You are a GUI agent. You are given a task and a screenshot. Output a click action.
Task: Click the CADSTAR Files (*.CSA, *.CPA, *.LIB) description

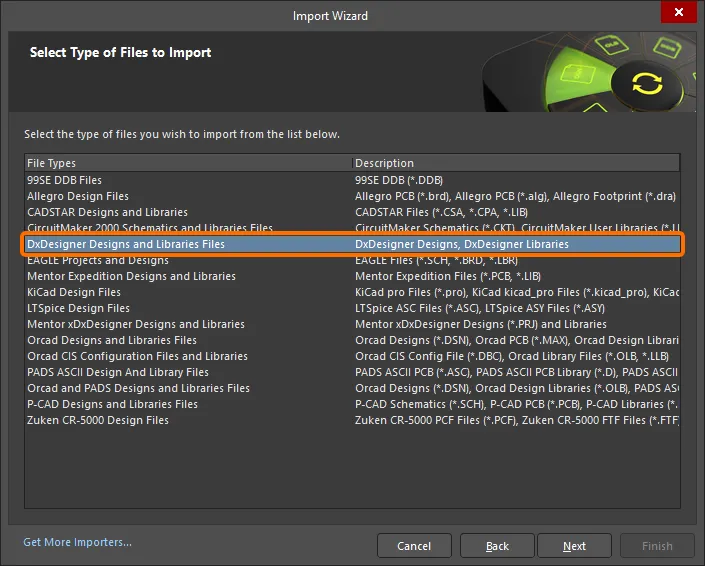441,212
